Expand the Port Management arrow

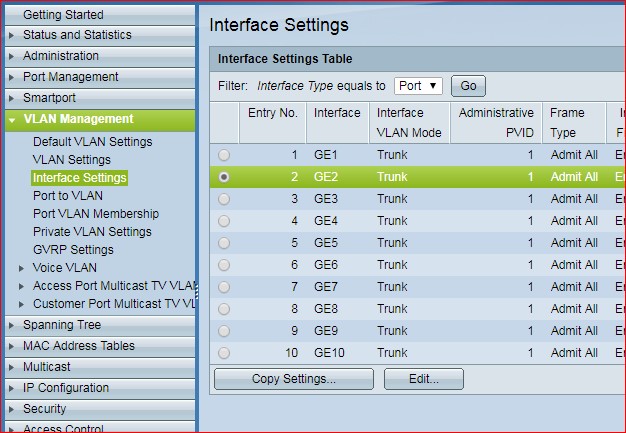pos(12,77)
